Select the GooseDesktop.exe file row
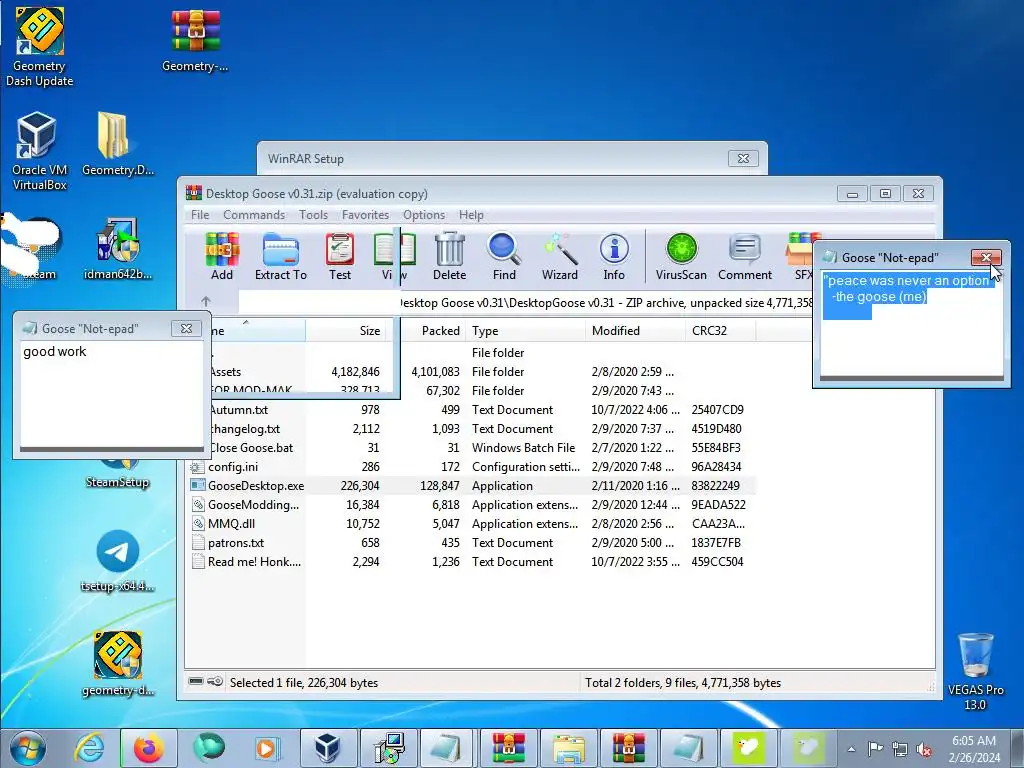This screenshot has width=1024, height=768. [x=473, y=485]
